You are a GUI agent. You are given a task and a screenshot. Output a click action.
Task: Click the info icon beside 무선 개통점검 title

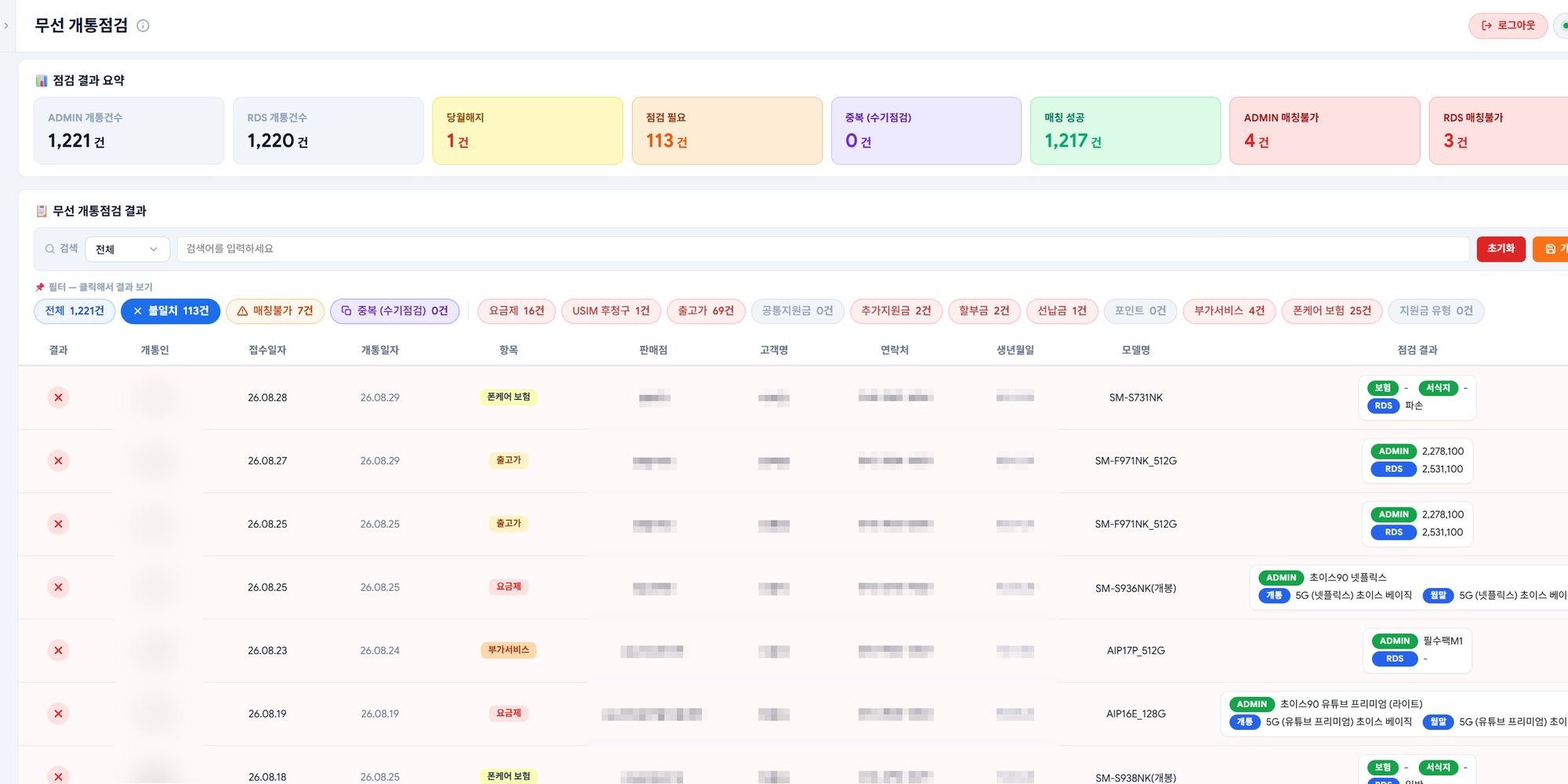pos(143,26)
